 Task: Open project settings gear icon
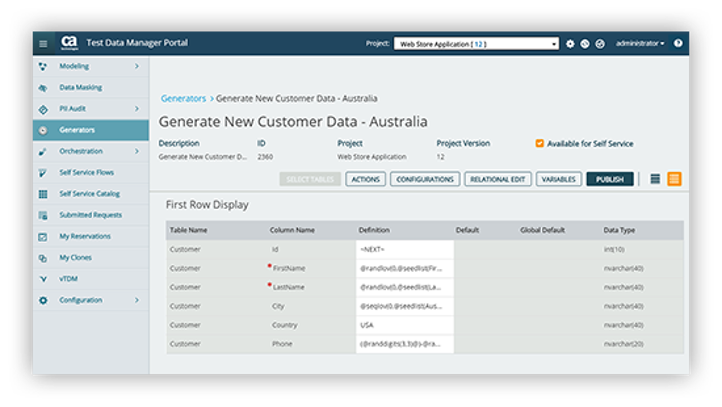(x=570, y=44)
